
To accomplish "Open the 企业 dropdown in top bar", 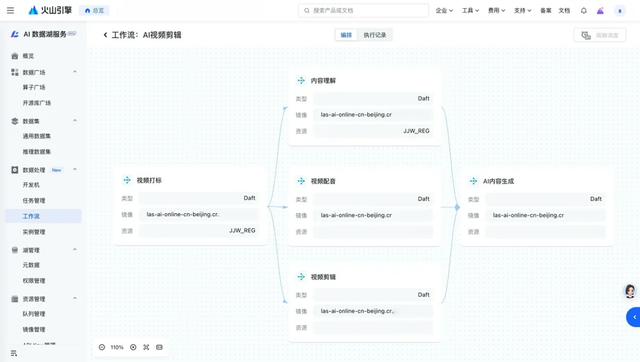I will pos(444,11).
